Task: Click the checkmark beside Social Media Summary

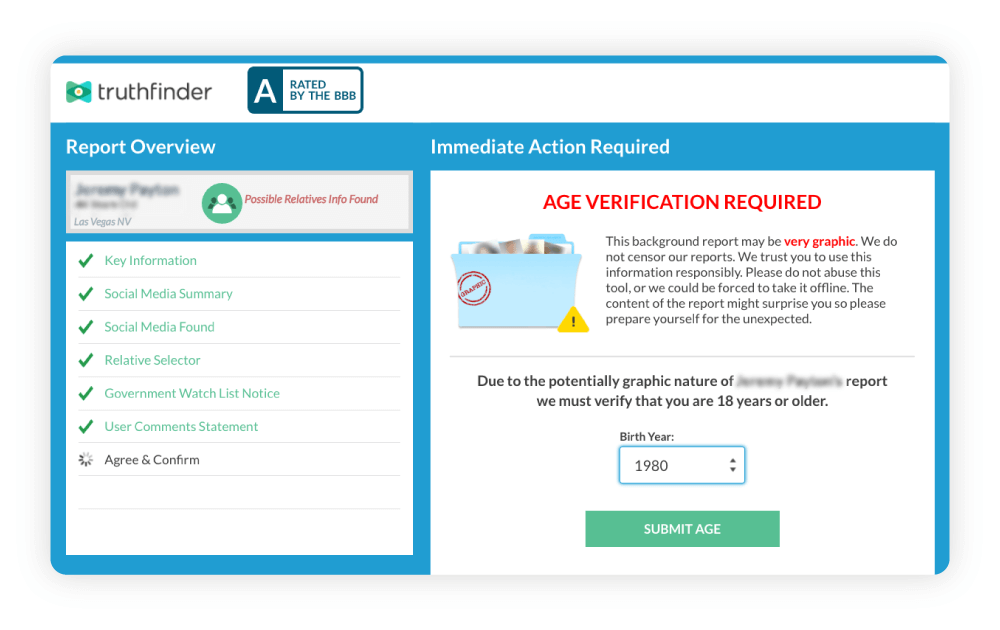Action: 86,293
